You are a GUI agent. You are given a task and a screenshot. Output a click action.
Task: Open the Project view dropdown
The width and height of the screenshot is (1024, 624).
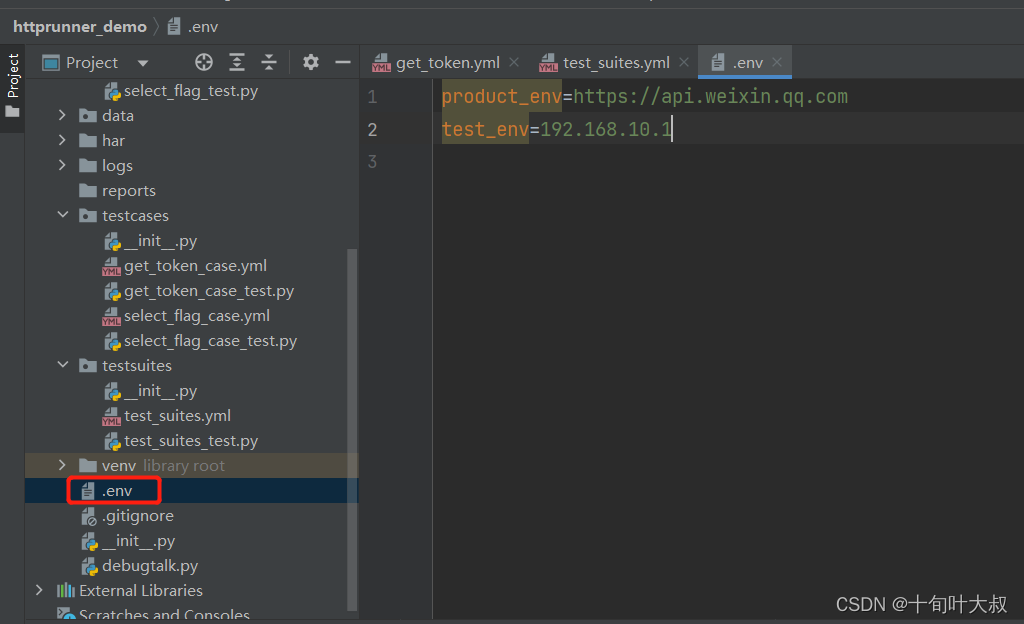[x=143, y=63]
